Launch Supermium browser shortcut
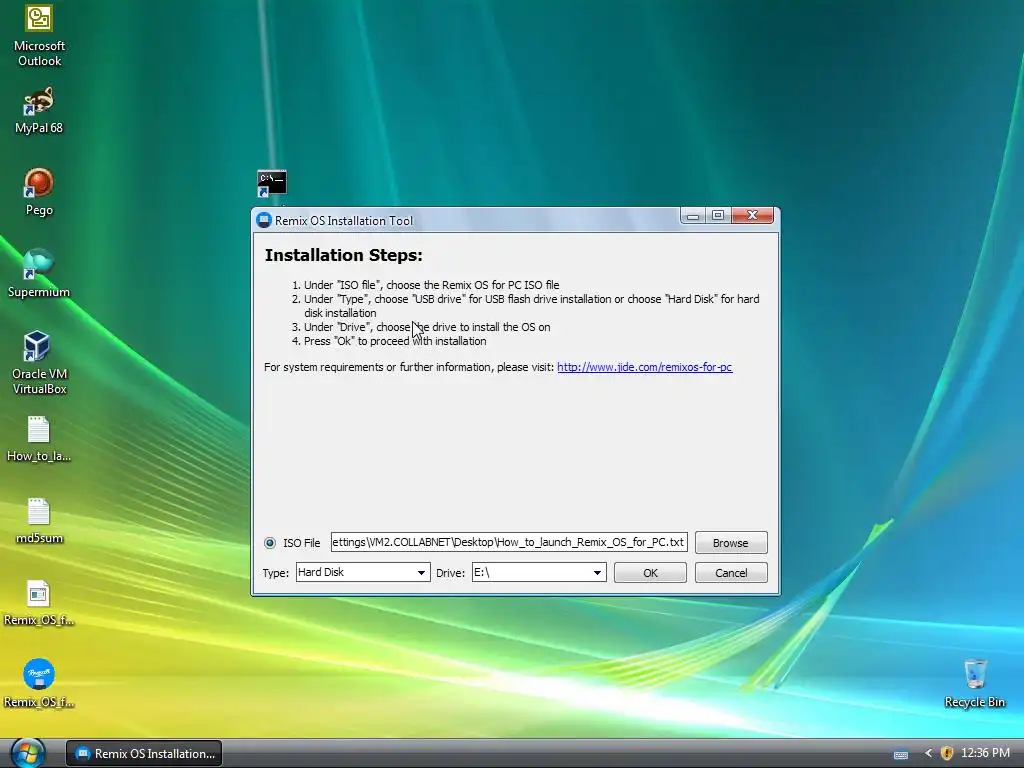The height and width of the screenshot is (768, 1024). click(39, 273)
